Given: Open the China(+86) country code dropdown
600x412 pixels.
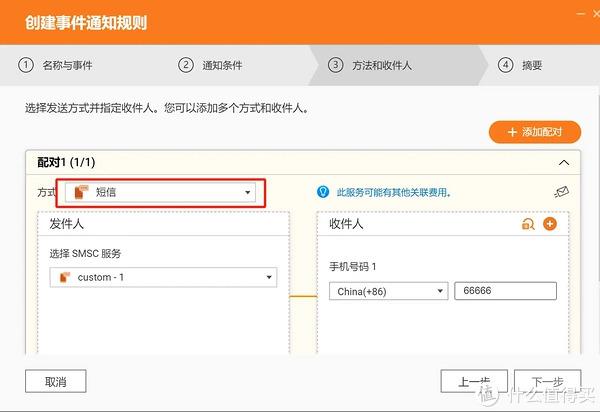Looking at the screenshot, I should [x=387, y=291].
